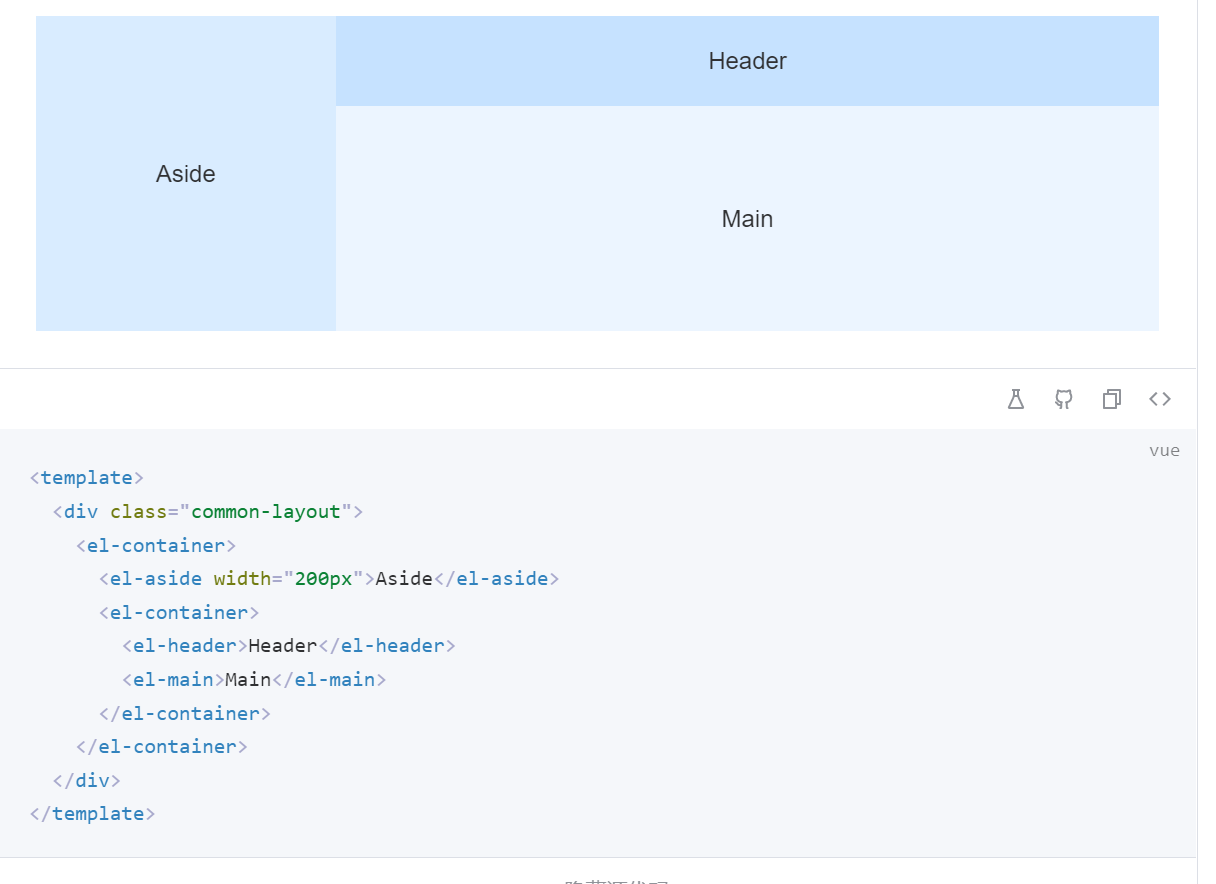Screen dimensions: 1216x884
Task: Copy the code with the copy icon
Action: tap(1112, 399)
